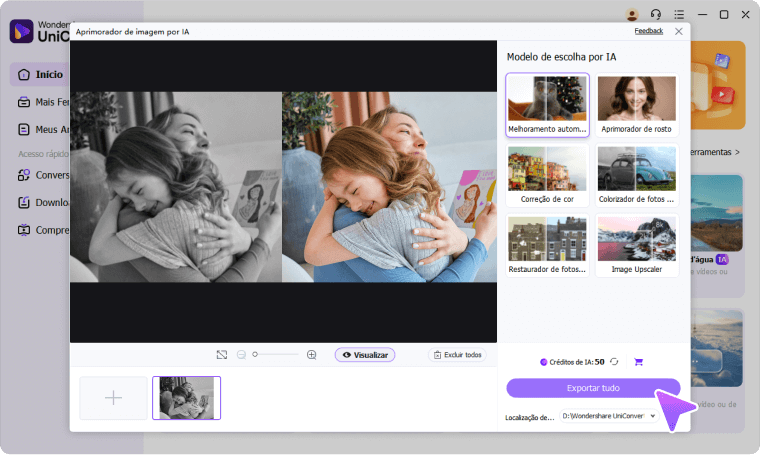The image size is (760, 455).
Task: Click the zoom in magnifier icon
Action: point(312,355)
